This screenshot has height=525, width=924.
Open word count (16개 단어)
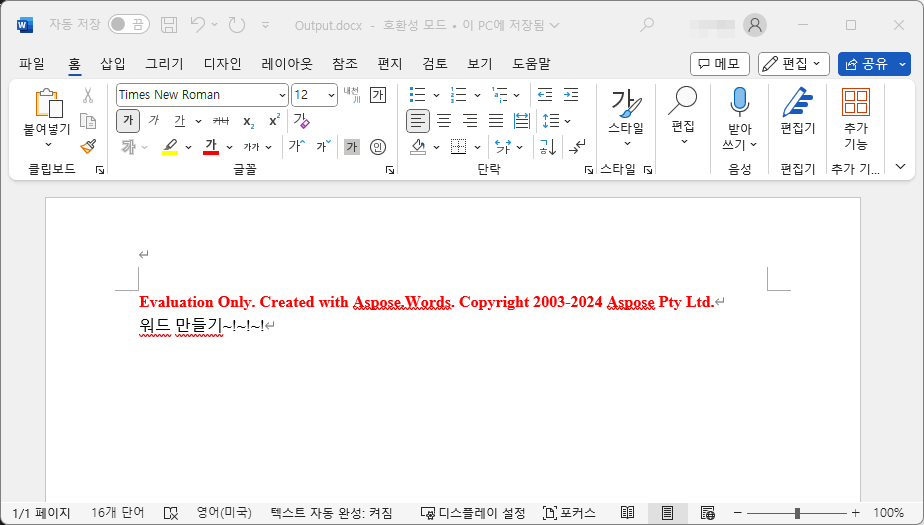click(117, 513)
